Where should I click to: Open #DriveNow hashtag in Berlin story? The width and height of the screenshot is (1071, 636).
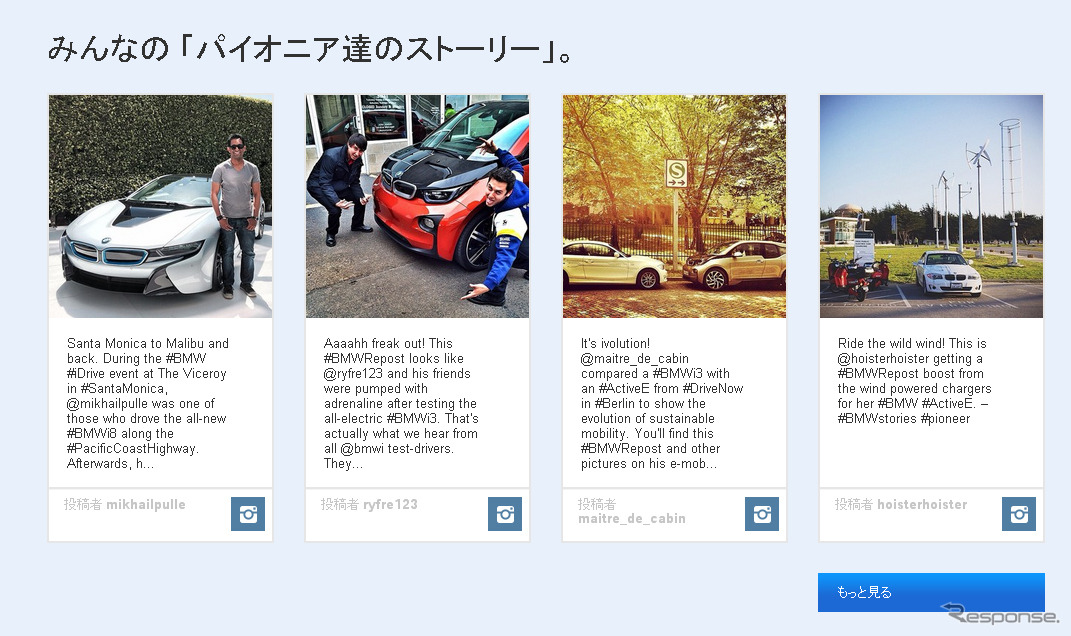[713, 389]
